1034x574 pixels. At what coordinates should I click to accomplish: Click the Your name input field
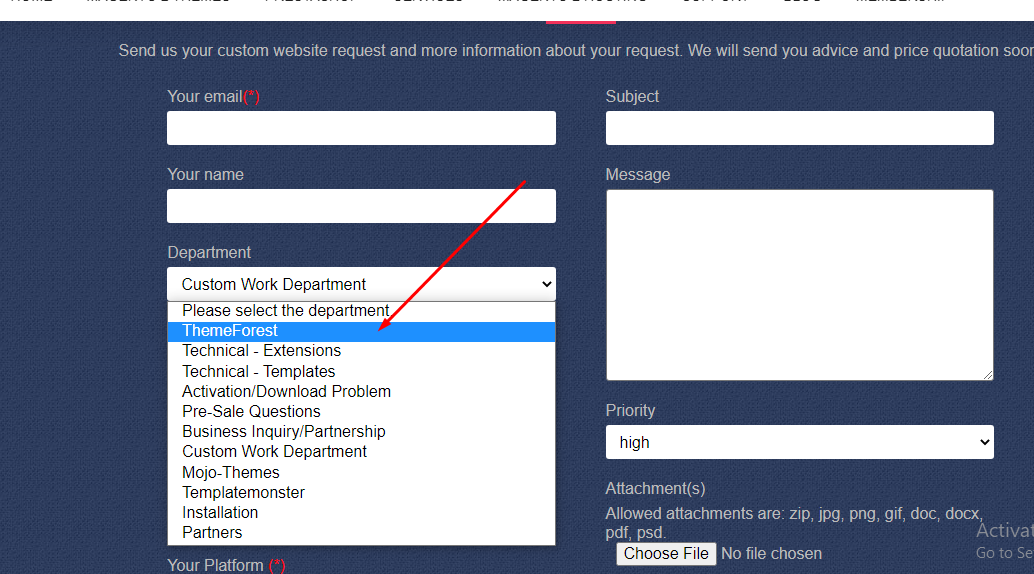tap(361, 206)
